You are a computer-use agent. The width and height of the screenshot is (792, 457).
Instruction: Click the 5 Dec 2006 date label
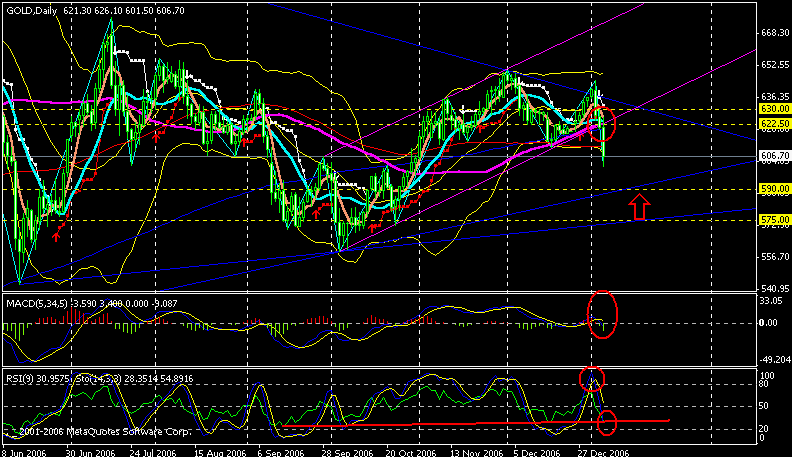pyautogui.click(x=537, y=452)
